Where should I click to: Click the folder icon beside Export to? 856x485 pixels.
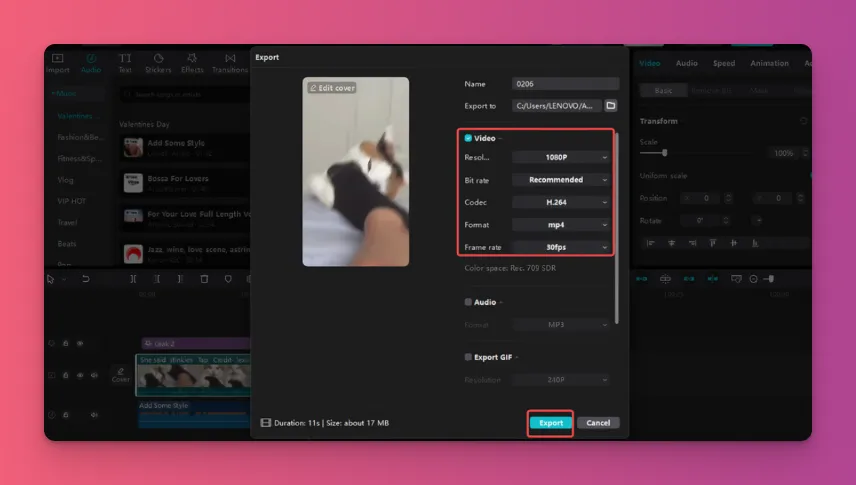coord(611,105)
